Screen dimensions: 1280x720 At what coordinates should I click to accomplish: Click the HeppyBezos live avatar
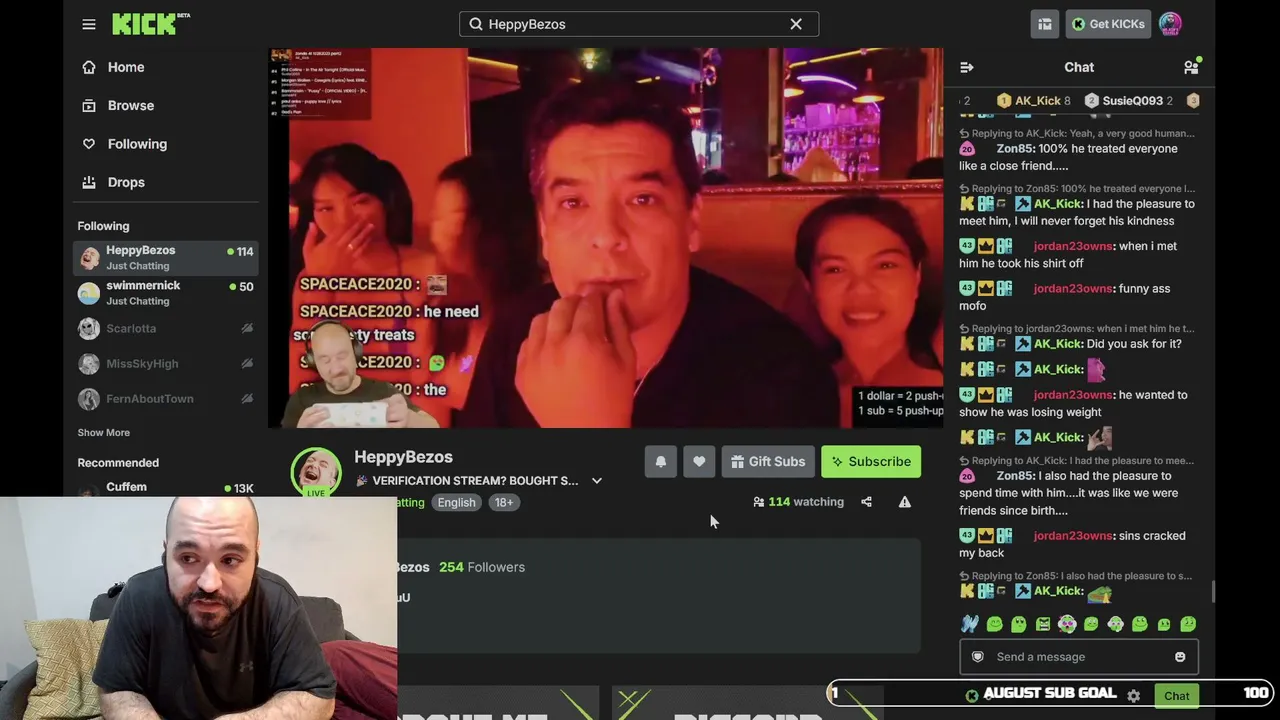coord(316,472)
